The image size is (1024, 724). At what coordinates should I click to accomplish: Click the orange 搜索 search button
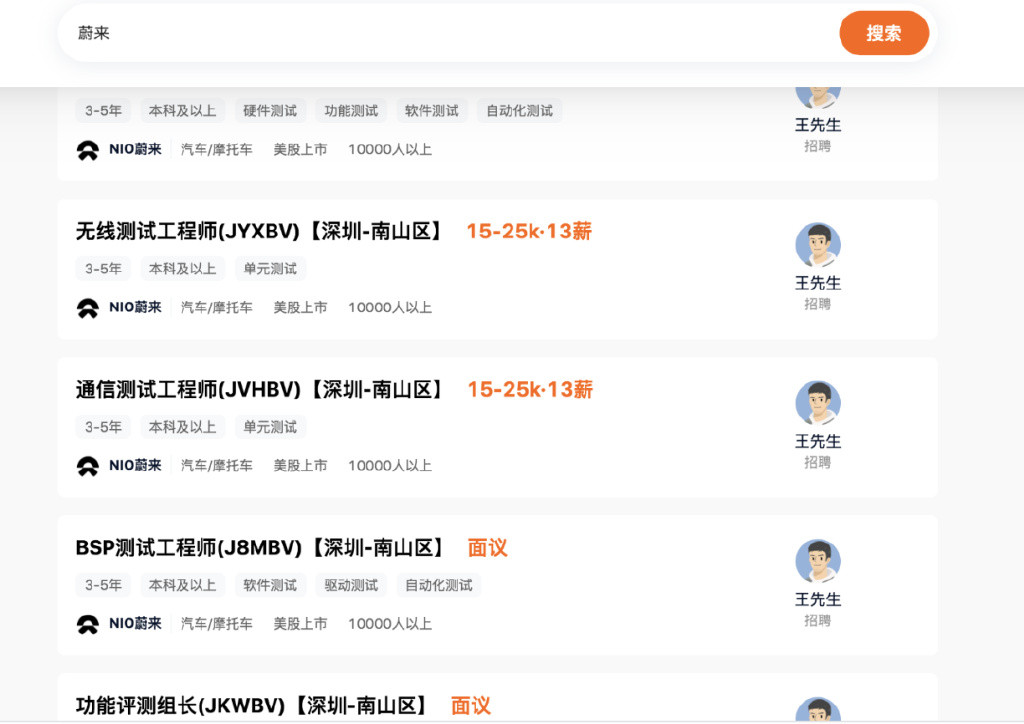click(884, 33)
